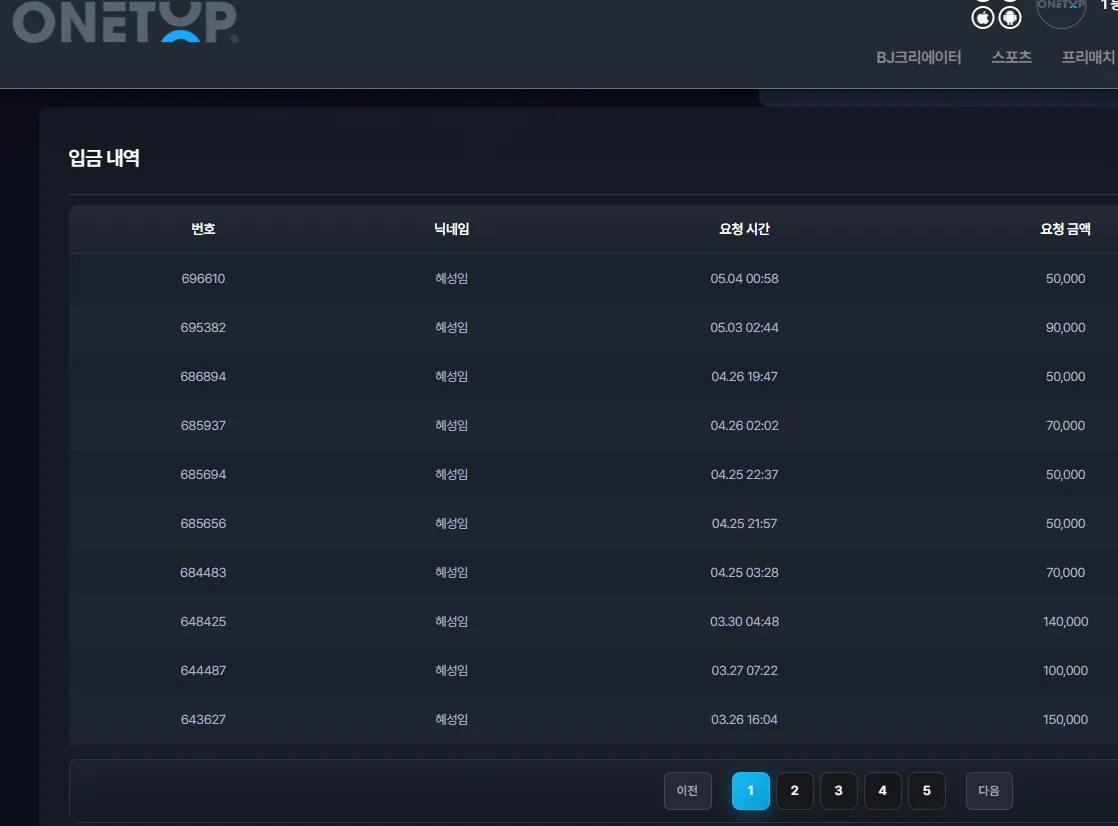Open the Android app download icon

1010,18
